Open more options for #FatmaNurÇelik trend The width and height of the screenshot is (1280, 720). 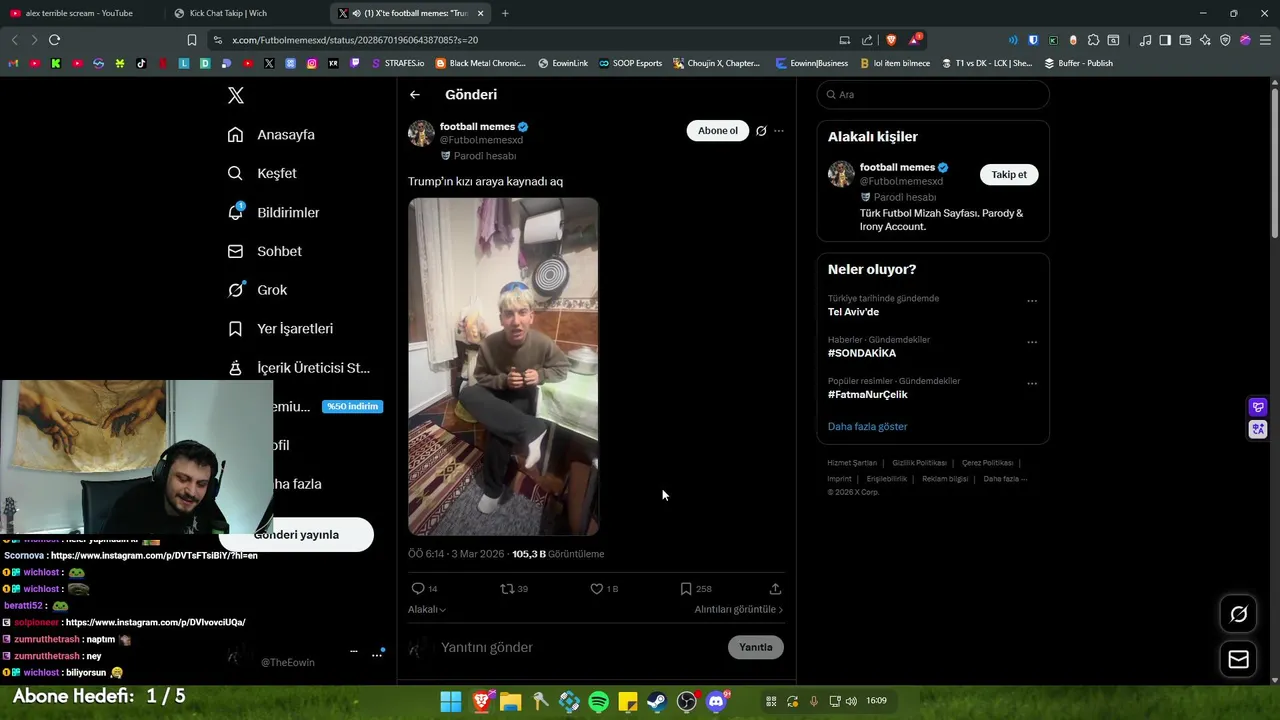(x=1032, y=383)
